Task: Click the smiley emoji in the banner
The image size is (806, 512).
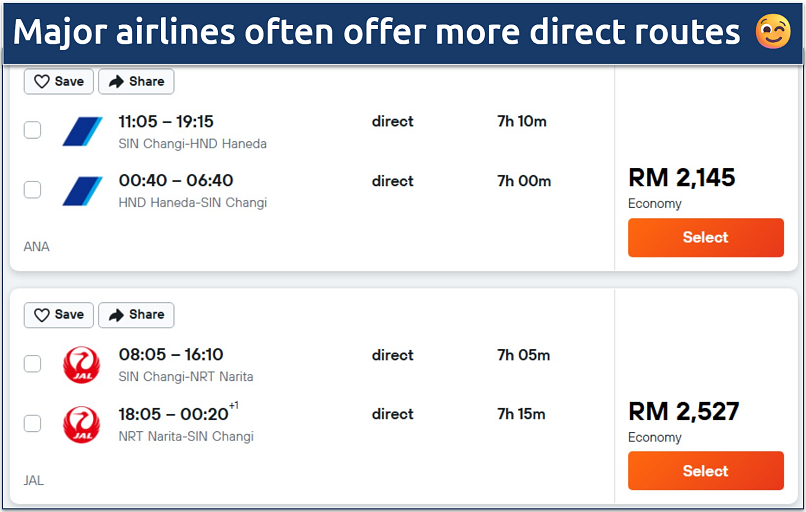Action: [x=773, y=32]
